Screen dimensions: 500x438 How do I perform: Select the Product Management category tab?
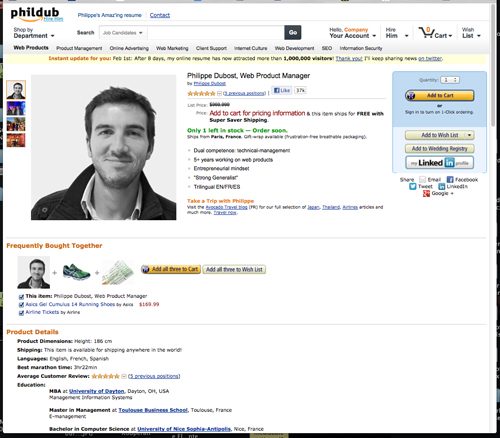pos(79,48)
